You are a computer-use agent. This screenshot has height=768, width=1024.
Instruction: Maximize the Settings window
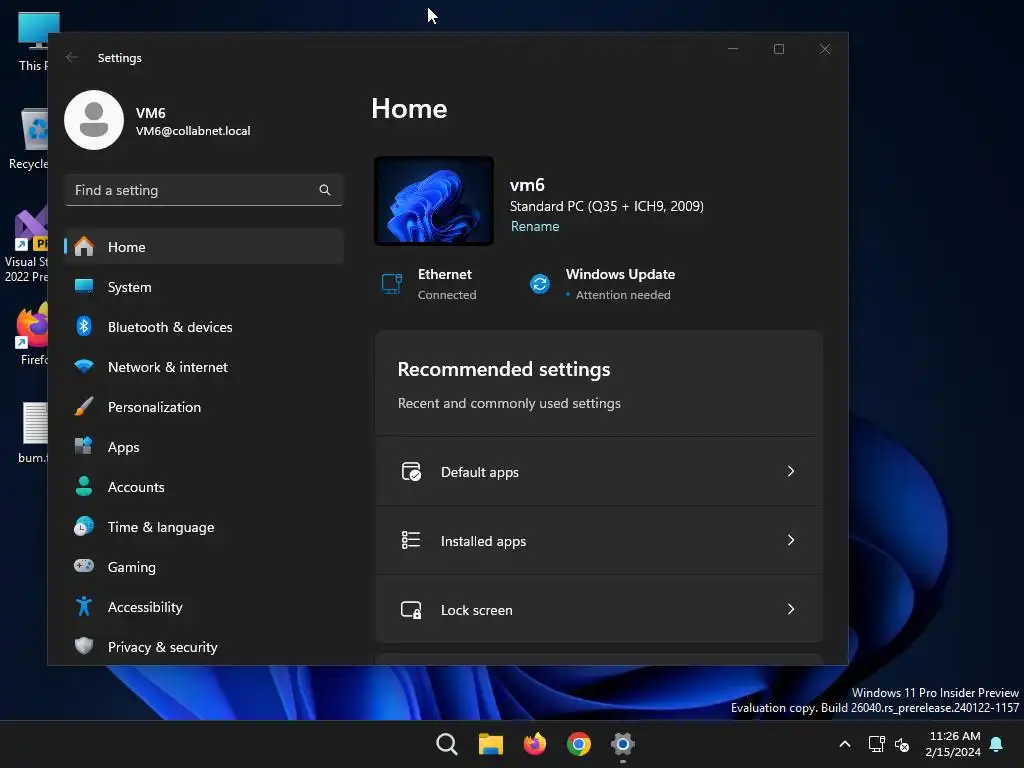click(778, 49)
